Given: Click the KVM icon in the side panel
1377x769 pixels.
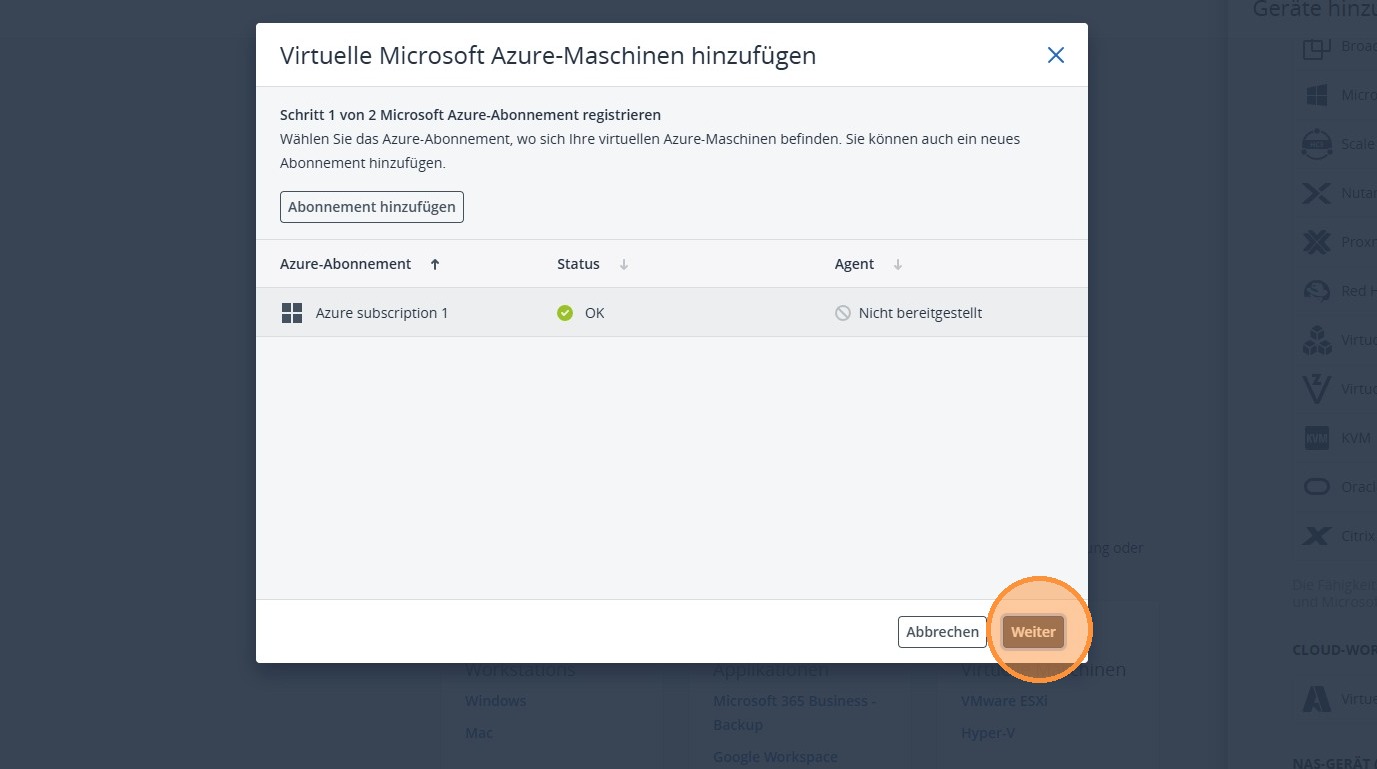Looking at the screenshot, I should tap(1317, 438).
